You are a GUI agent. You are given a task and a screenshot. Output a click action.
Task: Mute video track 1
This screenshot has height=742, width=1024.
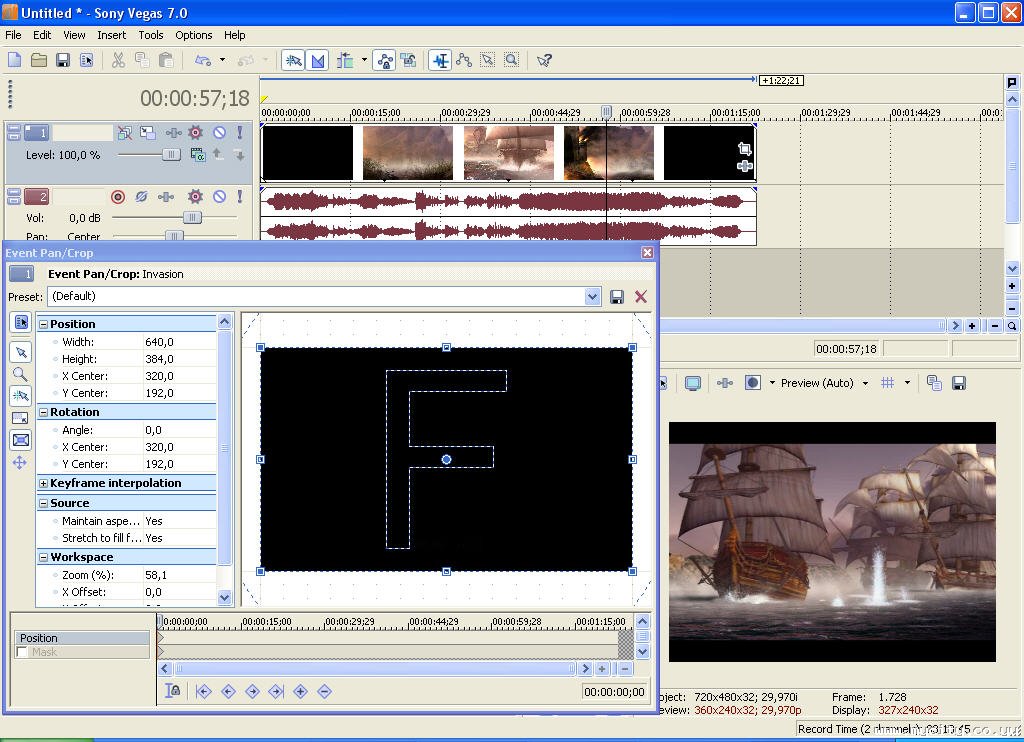pos(219,132)
